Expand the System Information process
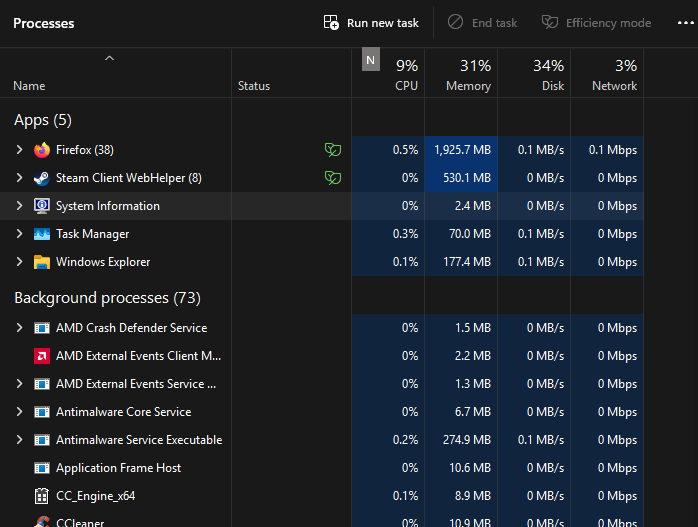Screen dimensions: 698x527 pos(19,206)
